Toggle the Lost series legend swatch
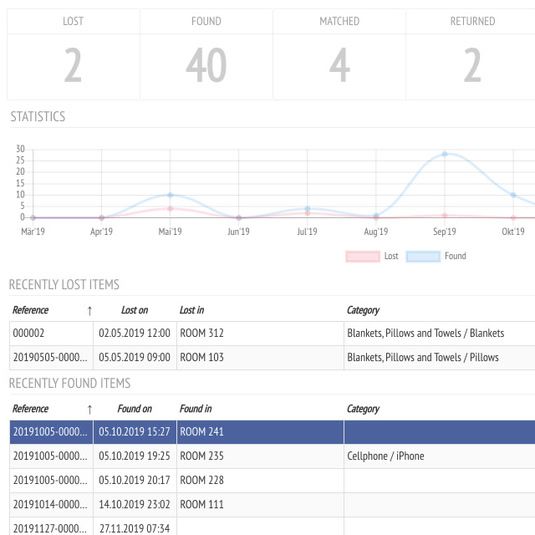Viewport: 535px width, 535px height. coord(362,256)
